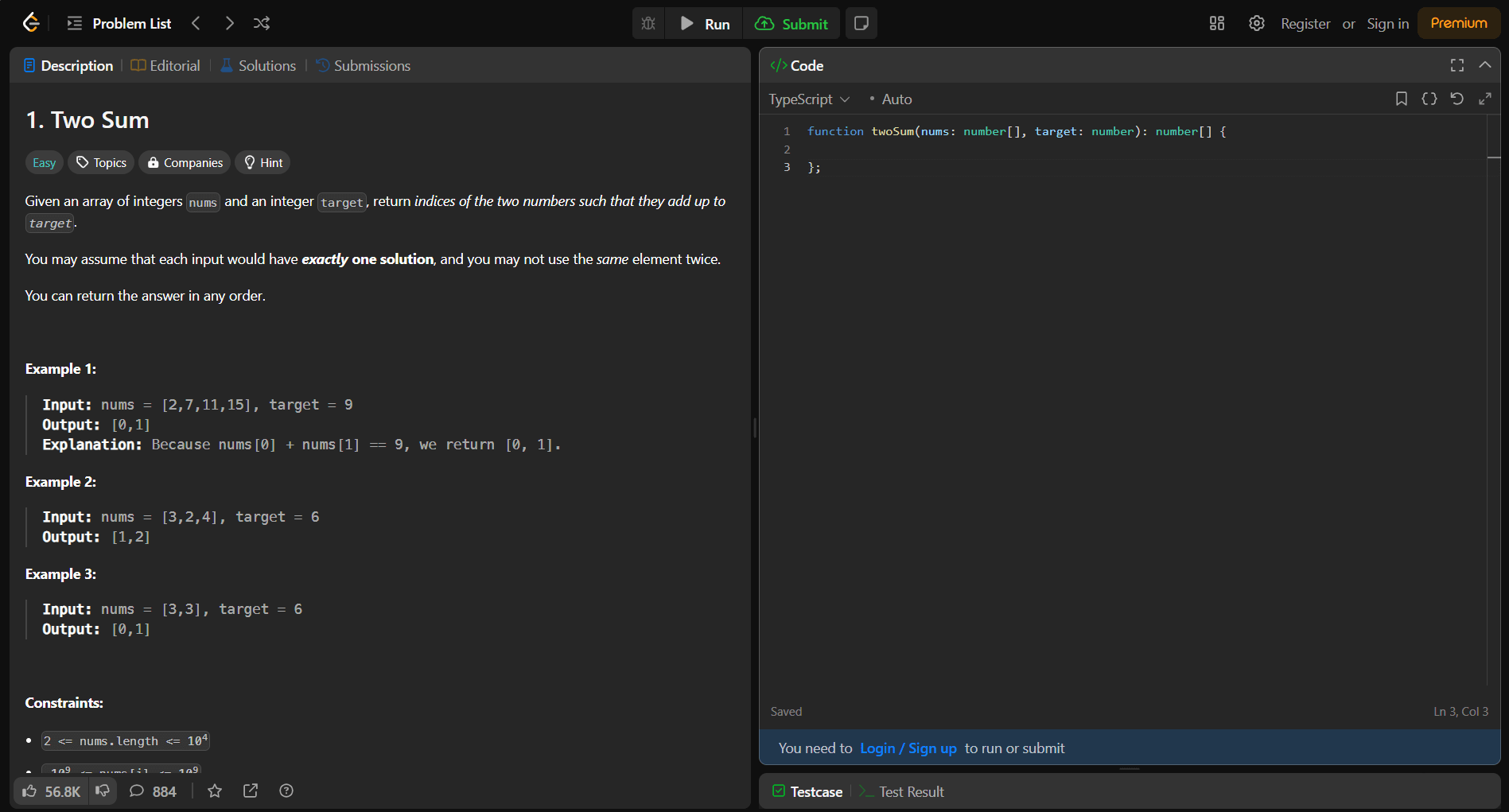Open the sticky note pad
1509x812 pixels.
tap(861, 23)
